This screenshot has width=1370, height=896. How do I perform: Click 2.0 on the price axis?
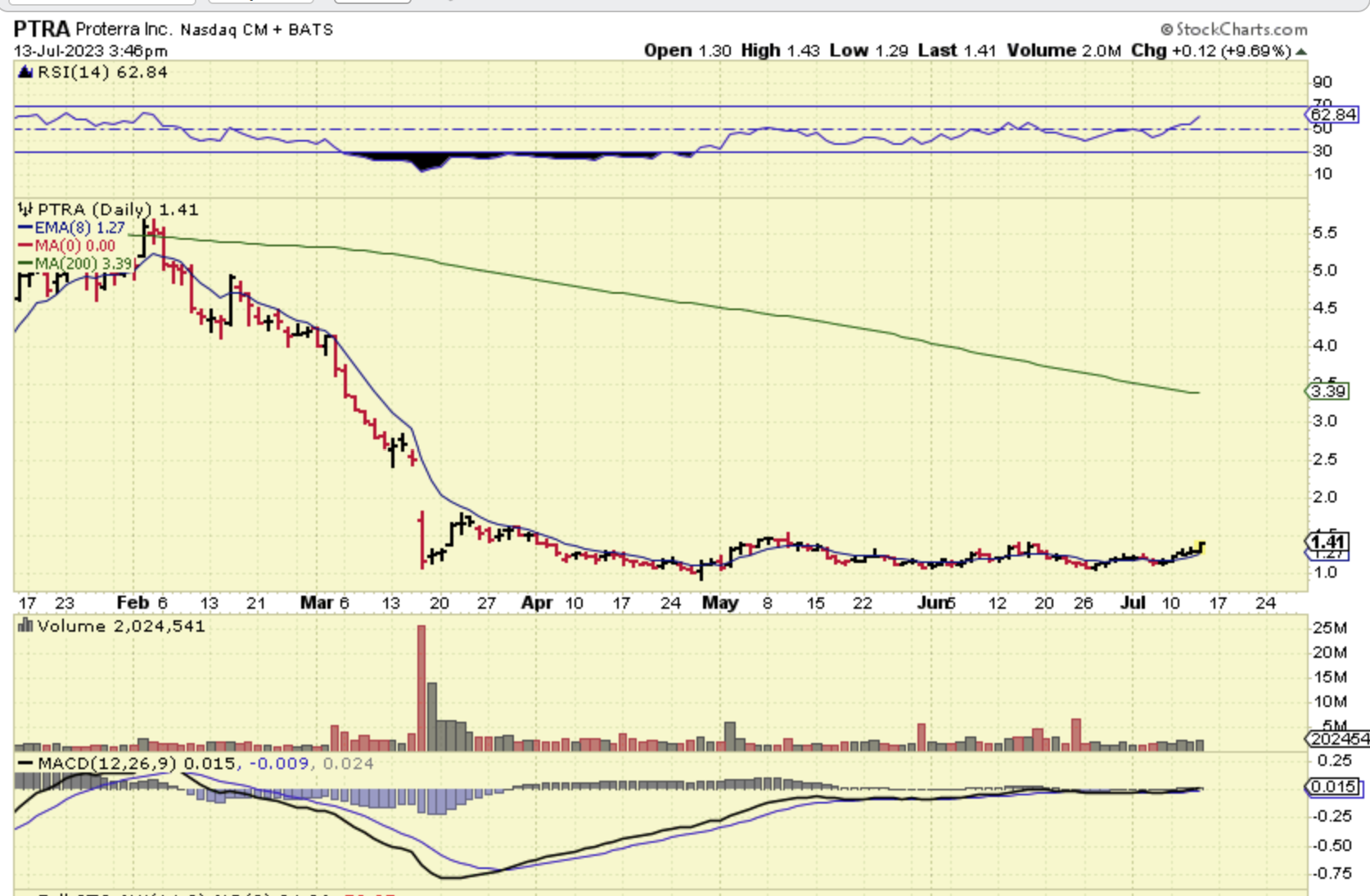(x=1325, y=497)
